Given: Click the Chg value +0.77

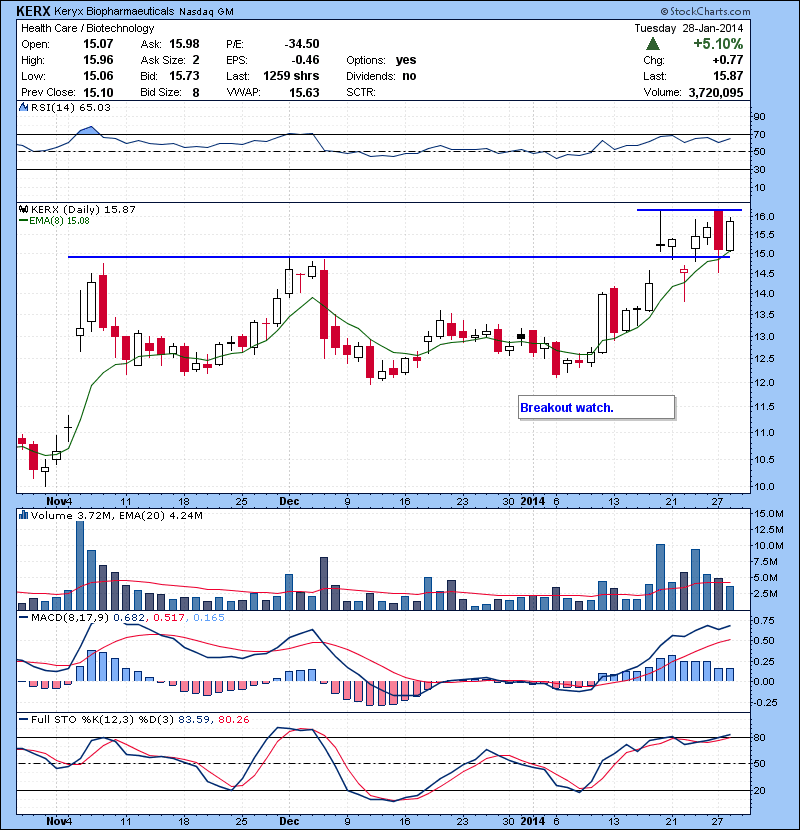Looking at the screenshot, I should pyautogui.click(x=728, y=60).
